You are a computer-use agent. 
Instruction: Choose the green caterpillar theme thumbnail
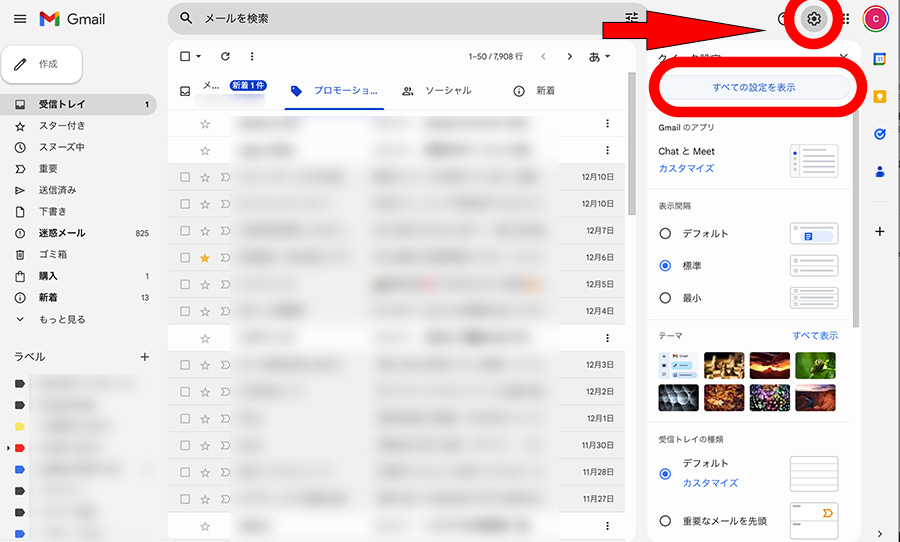pos(816,366)
